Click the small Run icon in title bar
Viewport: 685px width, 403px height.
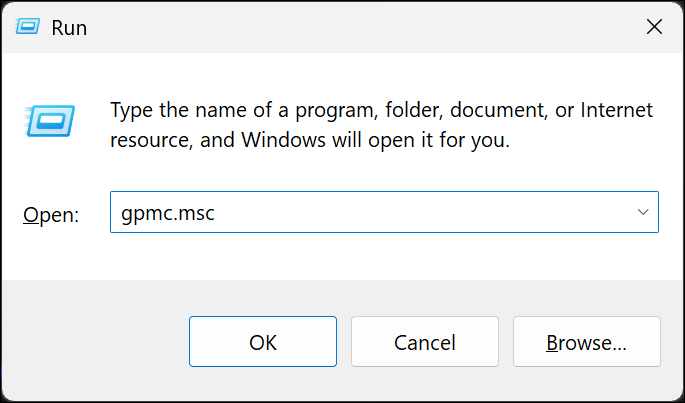click(x=32, y=28)
